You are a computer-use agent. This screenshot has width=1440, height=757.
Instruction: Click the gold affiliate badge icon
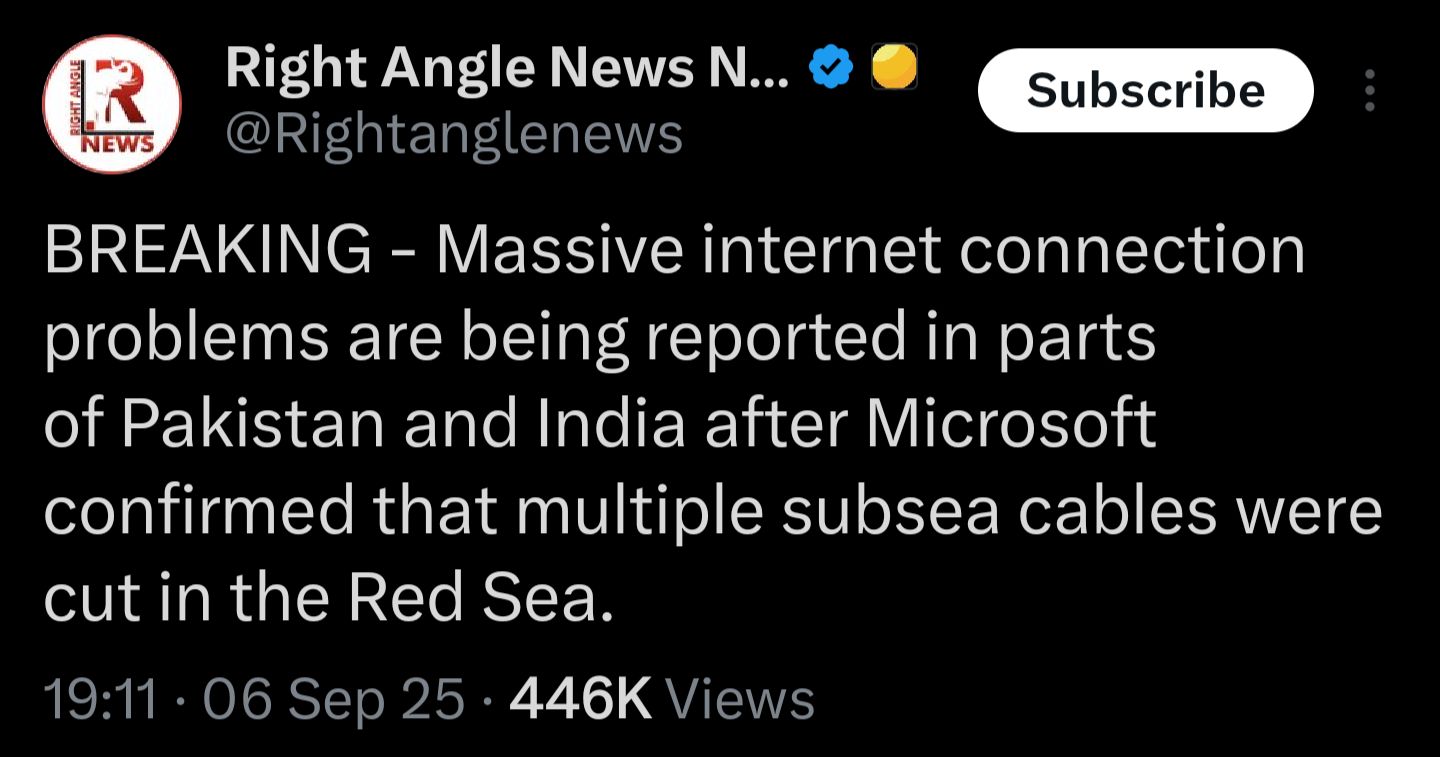click(894, 68)
